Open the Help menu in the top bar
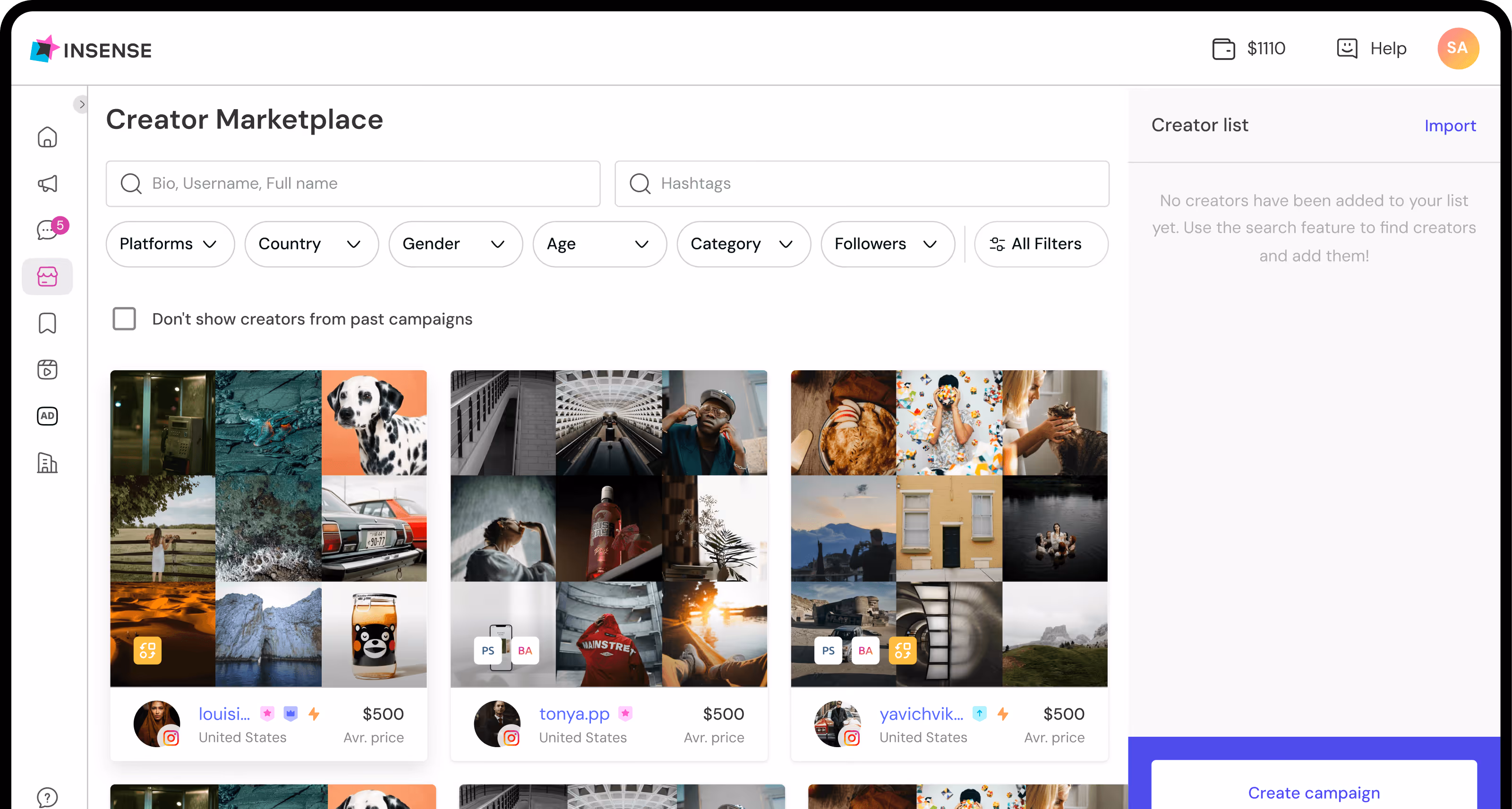Screen dimensions: 1512x809 coord(1372,48)
